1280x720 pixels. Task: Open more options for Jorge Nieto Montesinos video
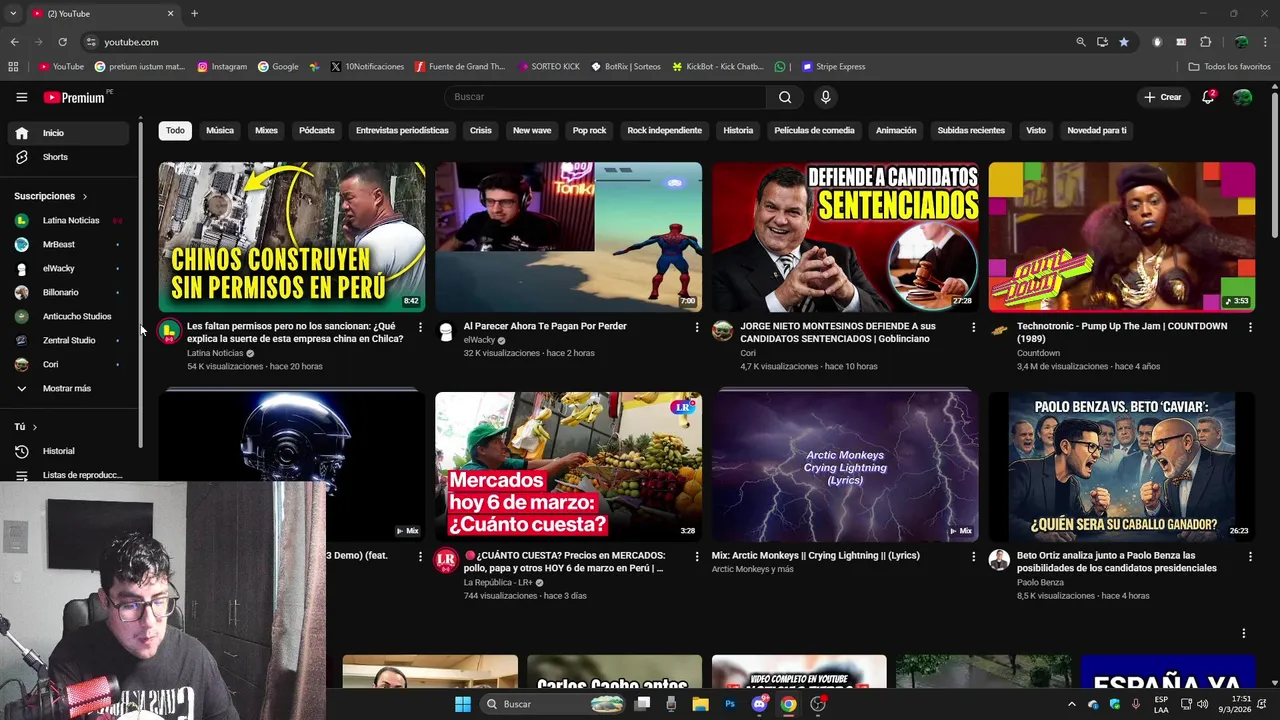[x=973, y=327]
